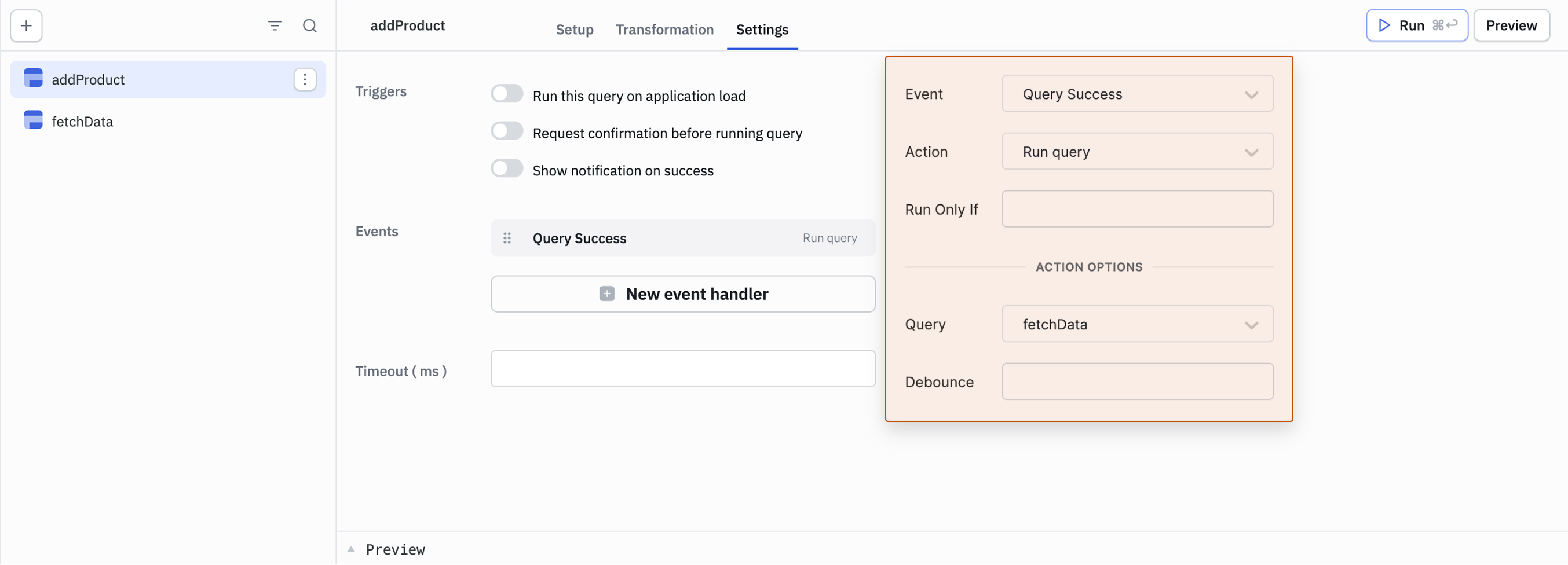Screen dimensions: 1568x565
Task: Go to the Transformation tab
Action: [x=664, y=29]
